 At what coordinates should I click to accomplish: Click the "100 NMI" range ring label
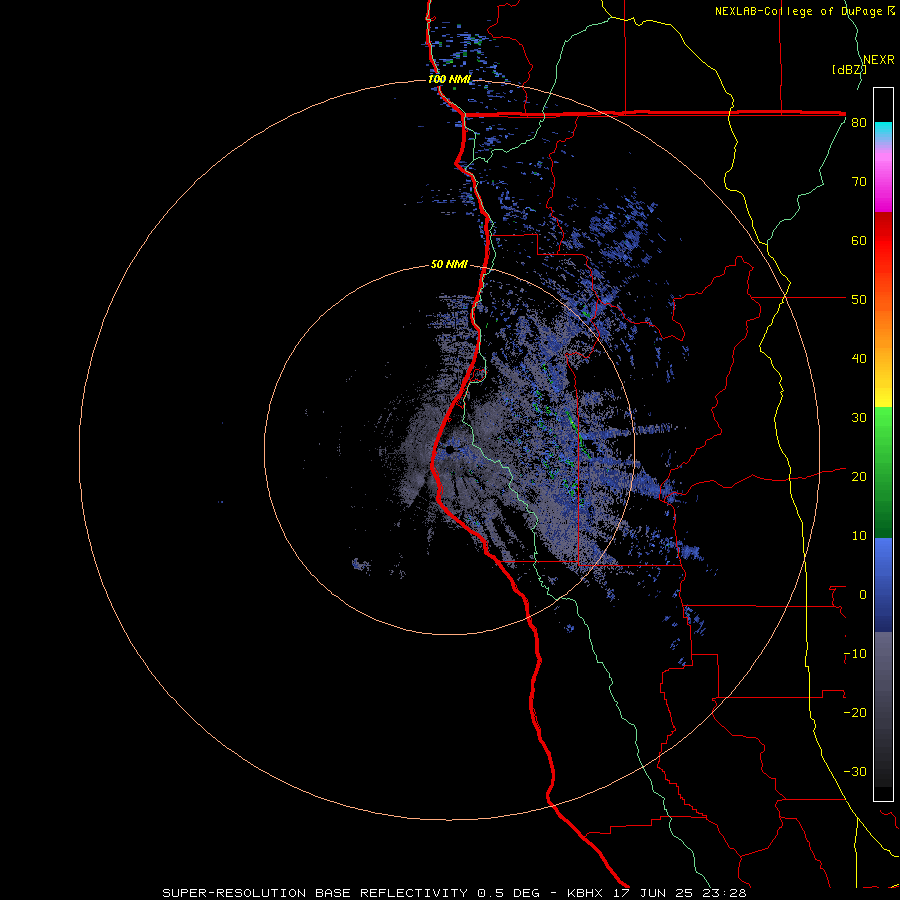(x=449, y=79)
